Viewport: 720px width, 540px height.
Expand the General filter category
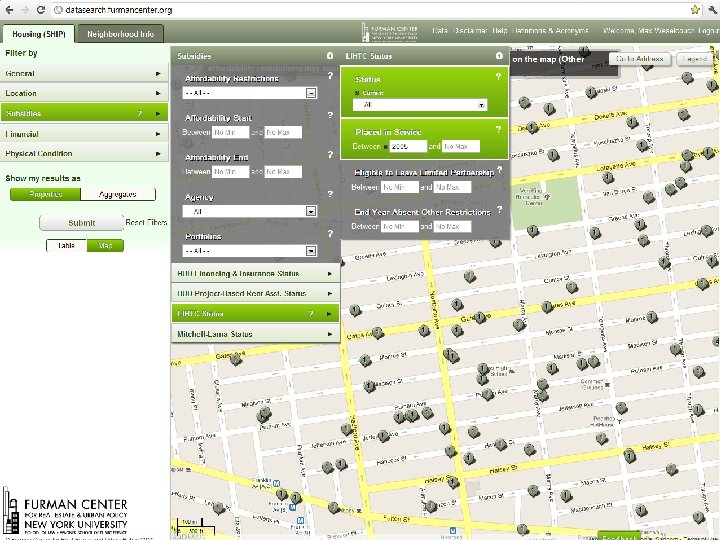(x=84, y=73)
